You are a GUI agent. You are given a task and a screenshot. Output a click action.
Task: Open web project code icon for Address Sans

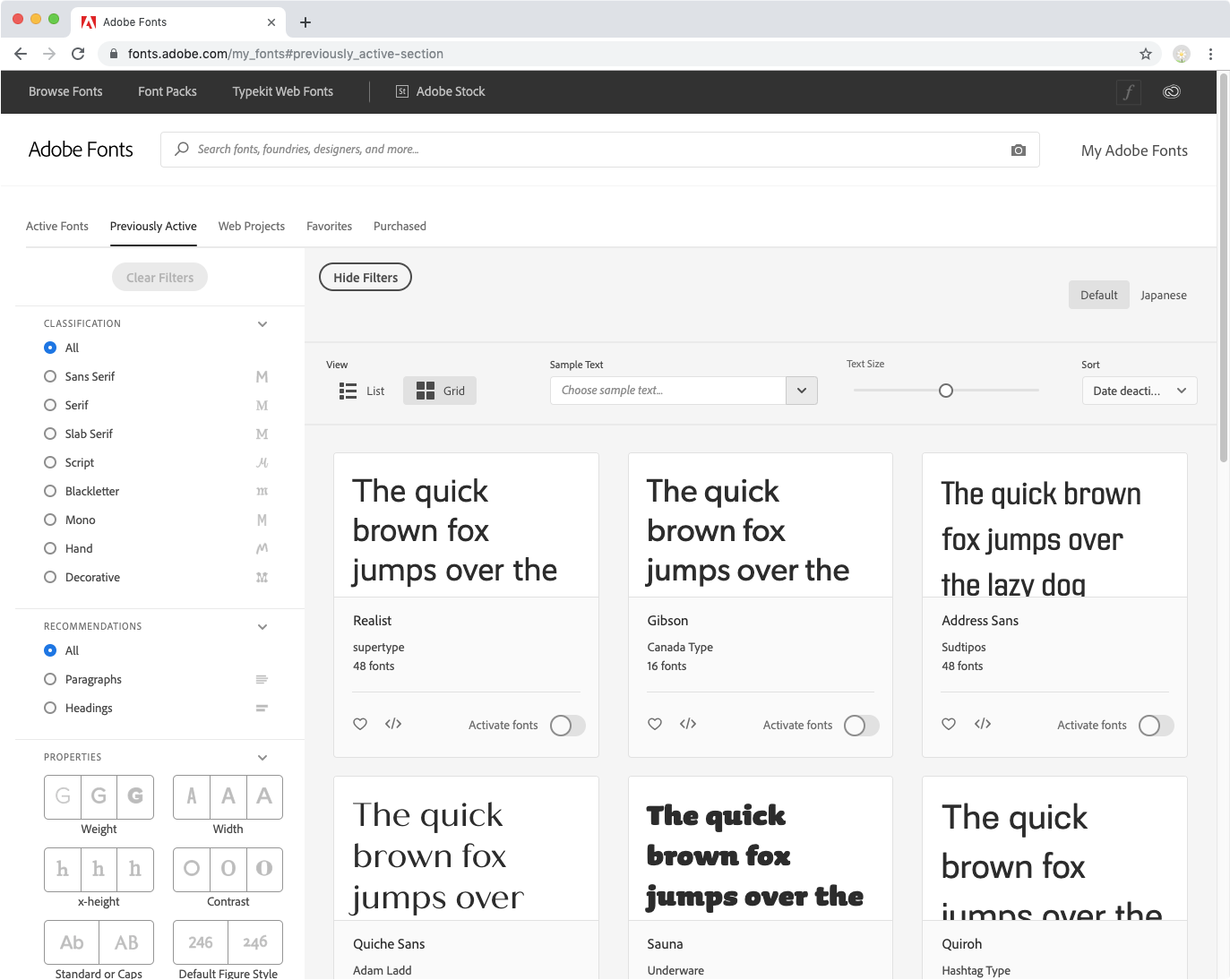[983, 724]
